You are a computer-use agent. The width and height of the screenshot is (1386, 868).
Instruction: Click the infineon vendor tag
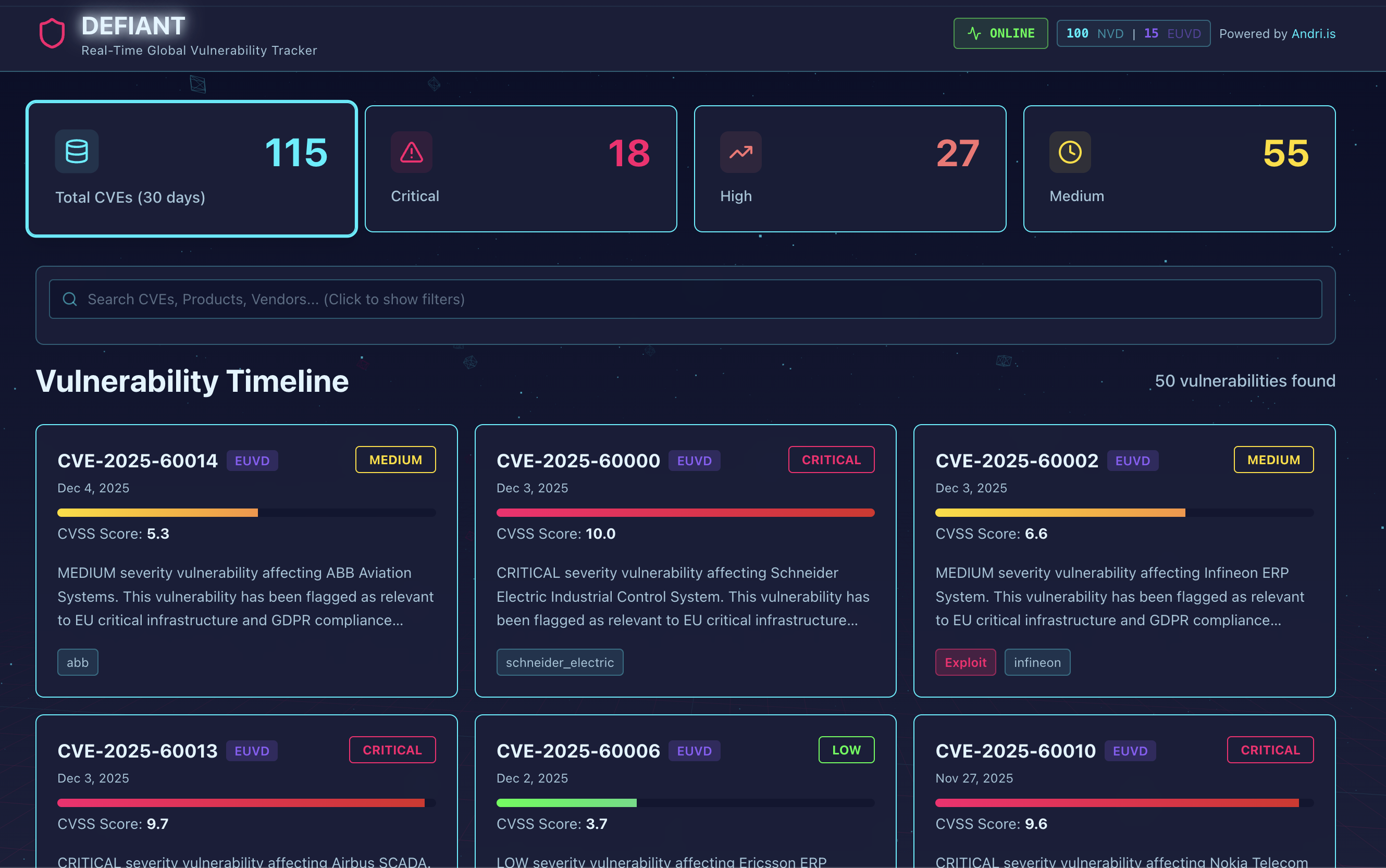1037,663
